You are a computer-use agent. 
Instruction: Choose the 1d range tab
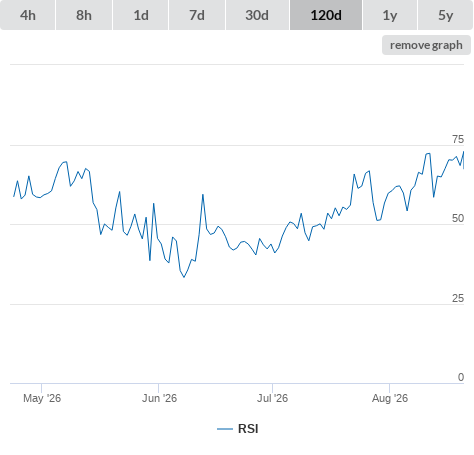(141, 15)
